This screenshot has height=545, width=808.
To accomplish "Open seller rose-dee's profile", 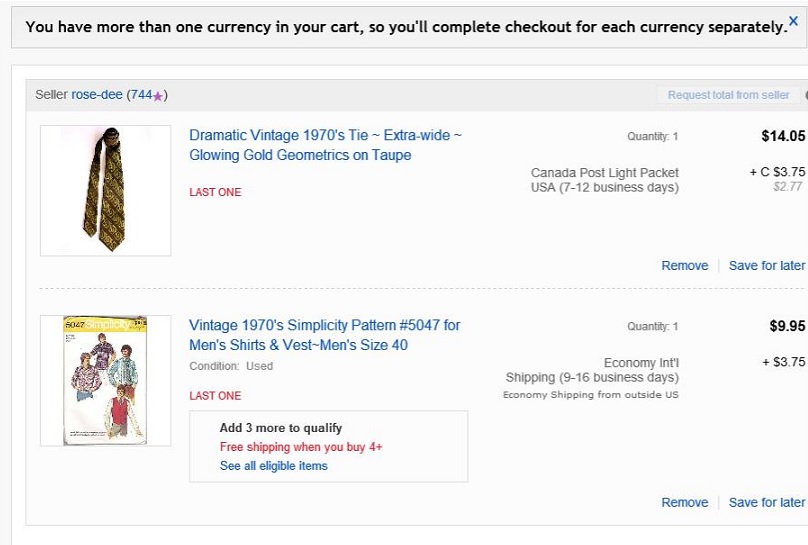I will coord(97,95).
